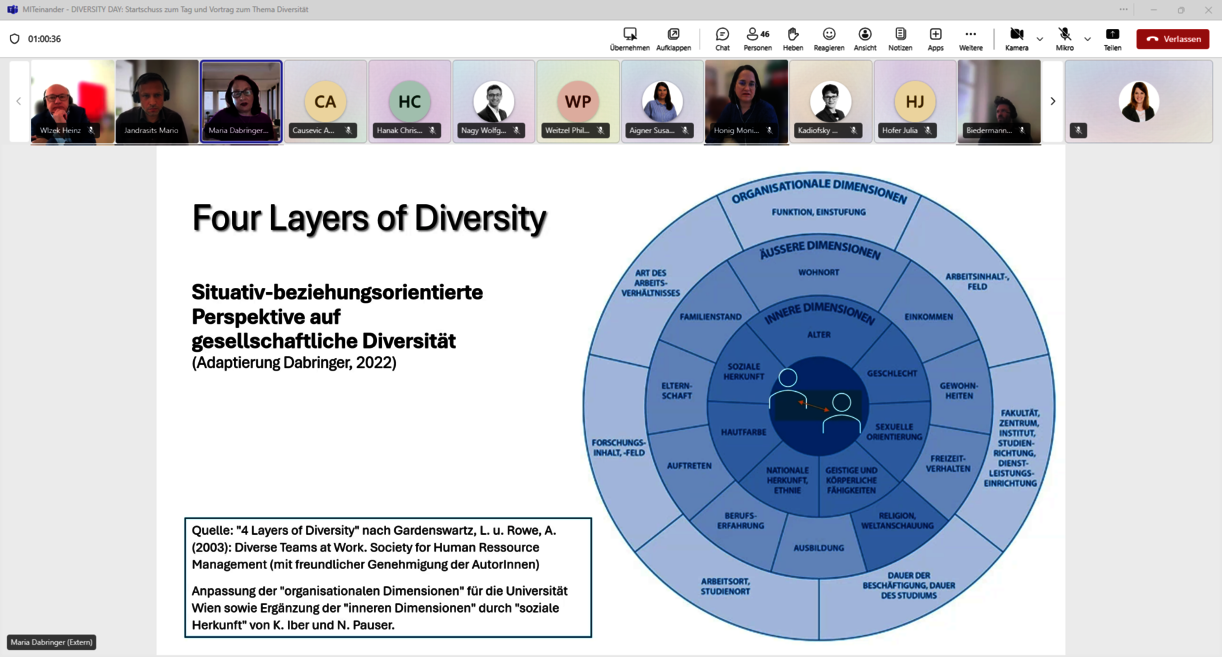Browse meeting Apps
1222x657 pixels.
935,38
